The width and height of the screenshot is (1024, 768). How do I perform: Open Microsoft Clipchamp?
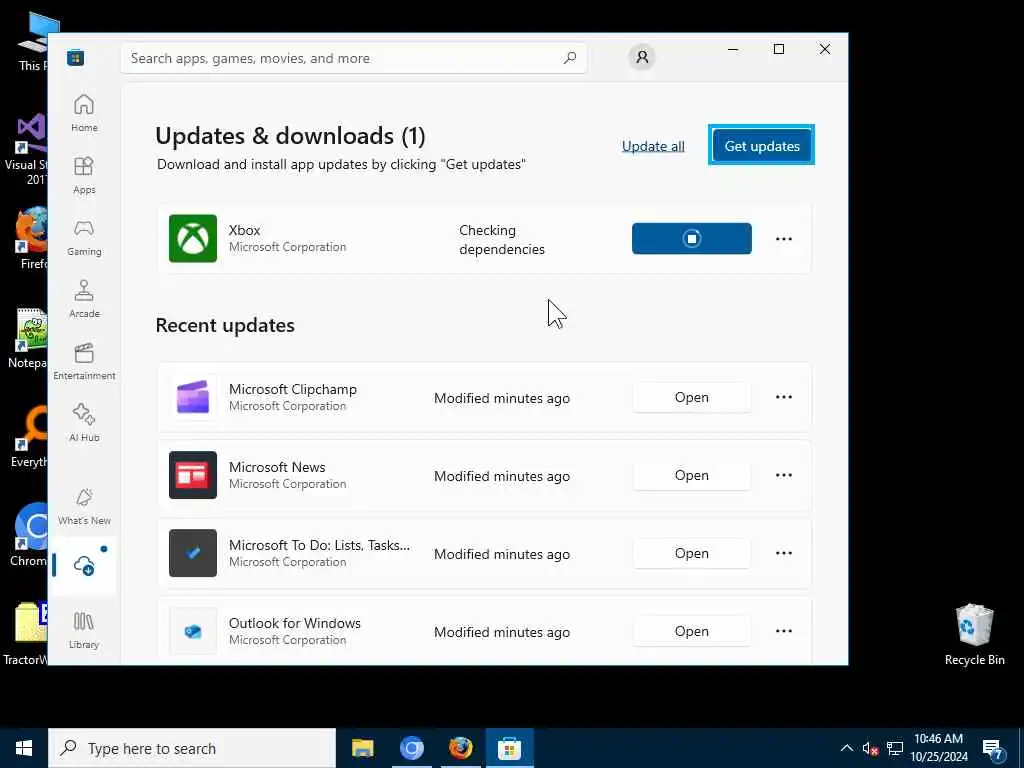(x=692, y=397)
